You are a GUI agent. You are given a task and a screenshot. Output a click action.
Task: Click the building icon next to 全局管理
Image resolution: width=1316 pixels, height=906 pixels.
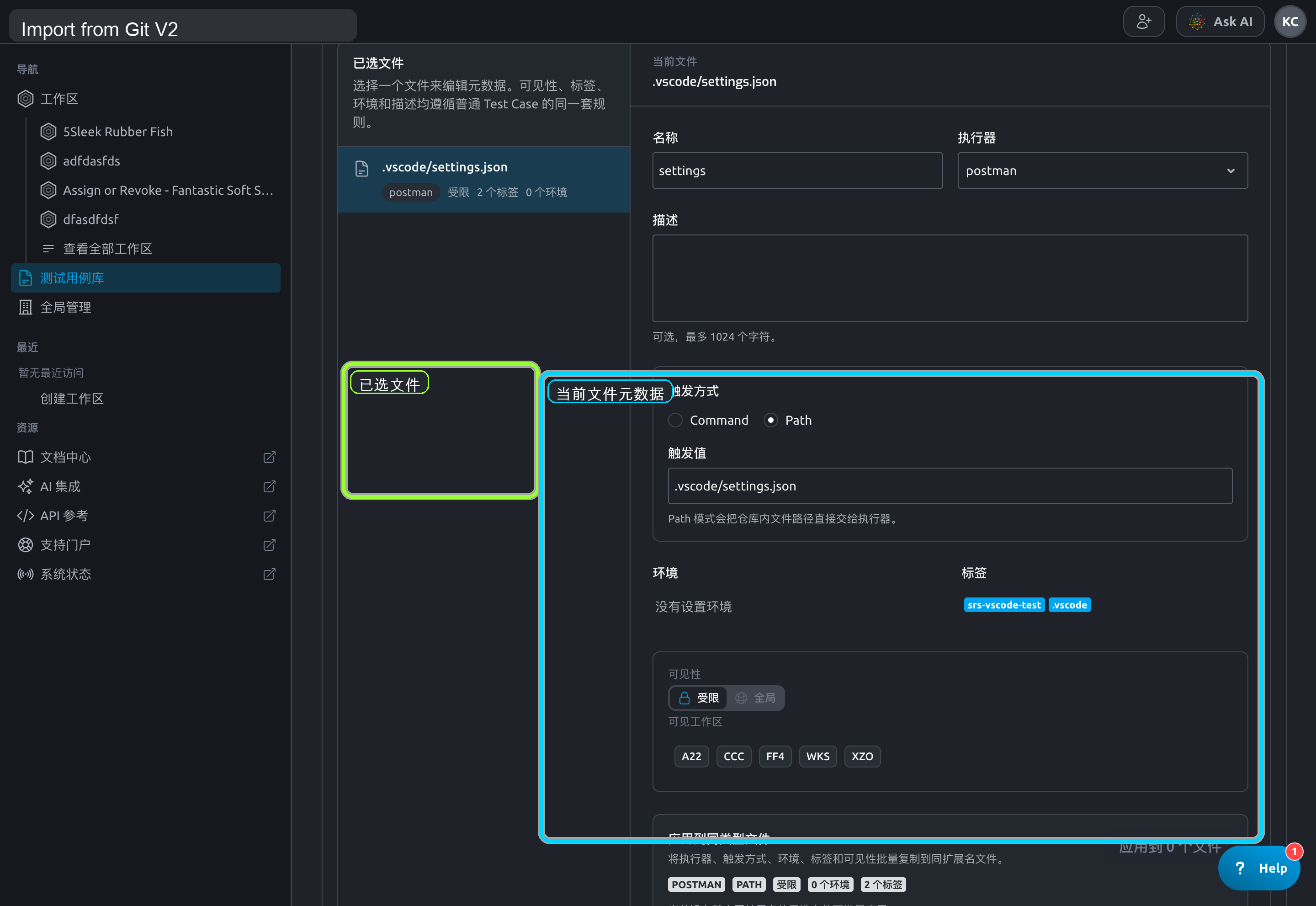click(x=26, y=307)
